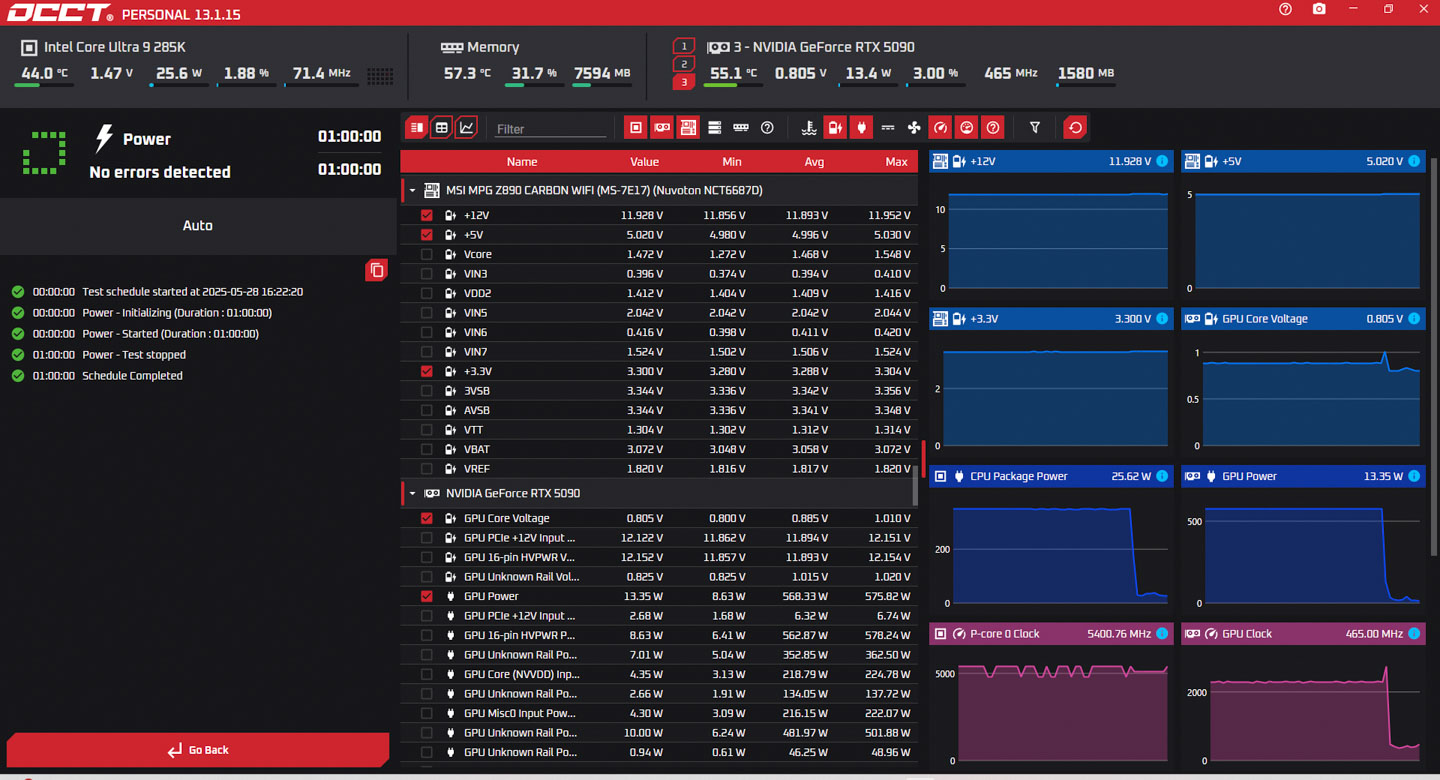Select the VREF sensor row
This screenshot has width=1440, height=780.
click(x=660, y=469)
